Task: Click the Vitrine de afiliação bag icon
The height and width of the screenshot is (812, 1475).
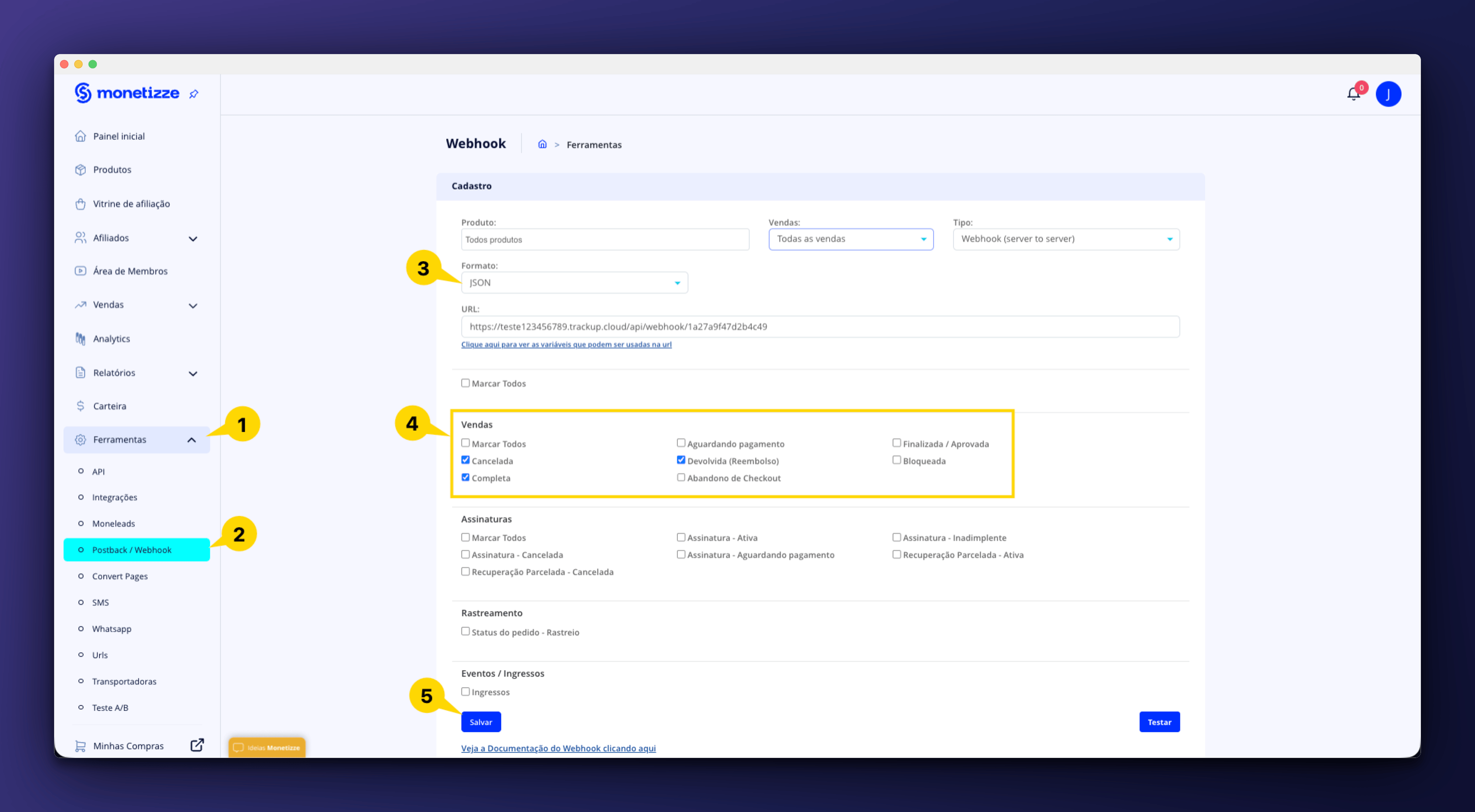Action: pyautogui.click(x=80, y=204)
